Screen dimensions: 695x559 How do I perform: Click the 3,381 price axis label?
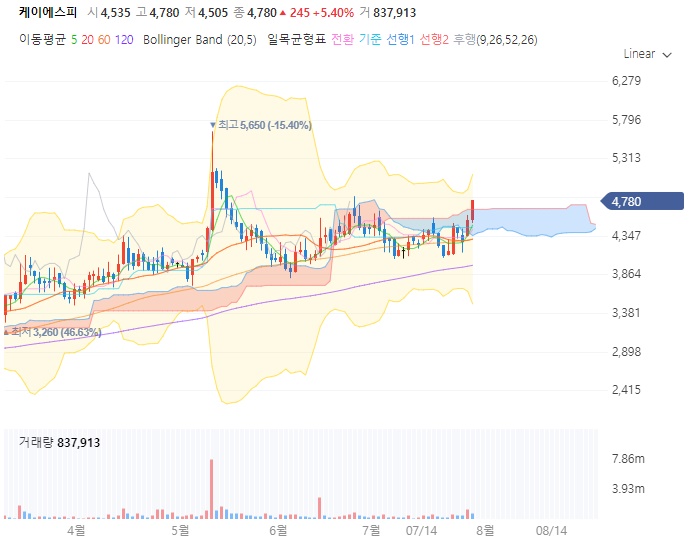pyautogui.click(x=626, y=313)
